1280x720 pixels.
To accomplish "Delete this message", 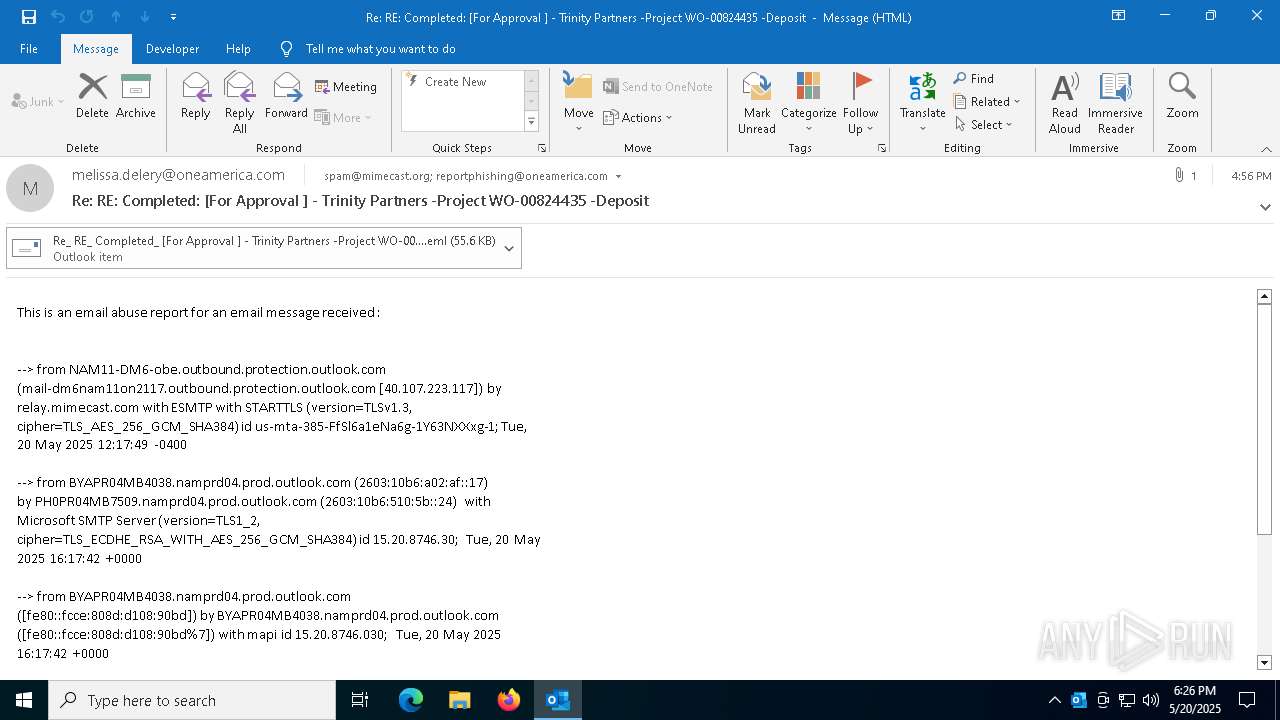I will tap(92, 96).
